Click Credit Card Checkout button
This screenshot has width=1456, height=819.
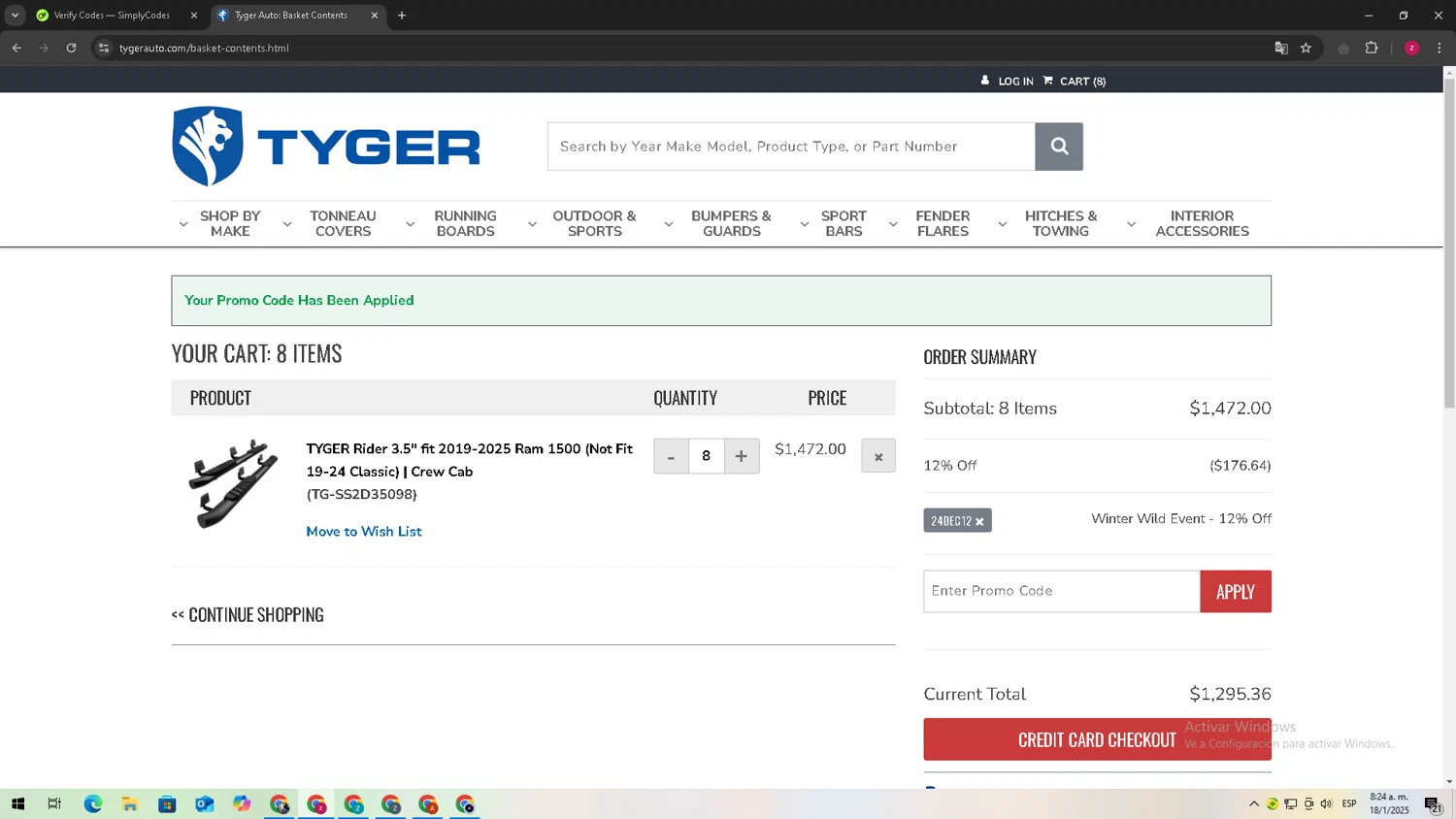tap(1097, 739)
